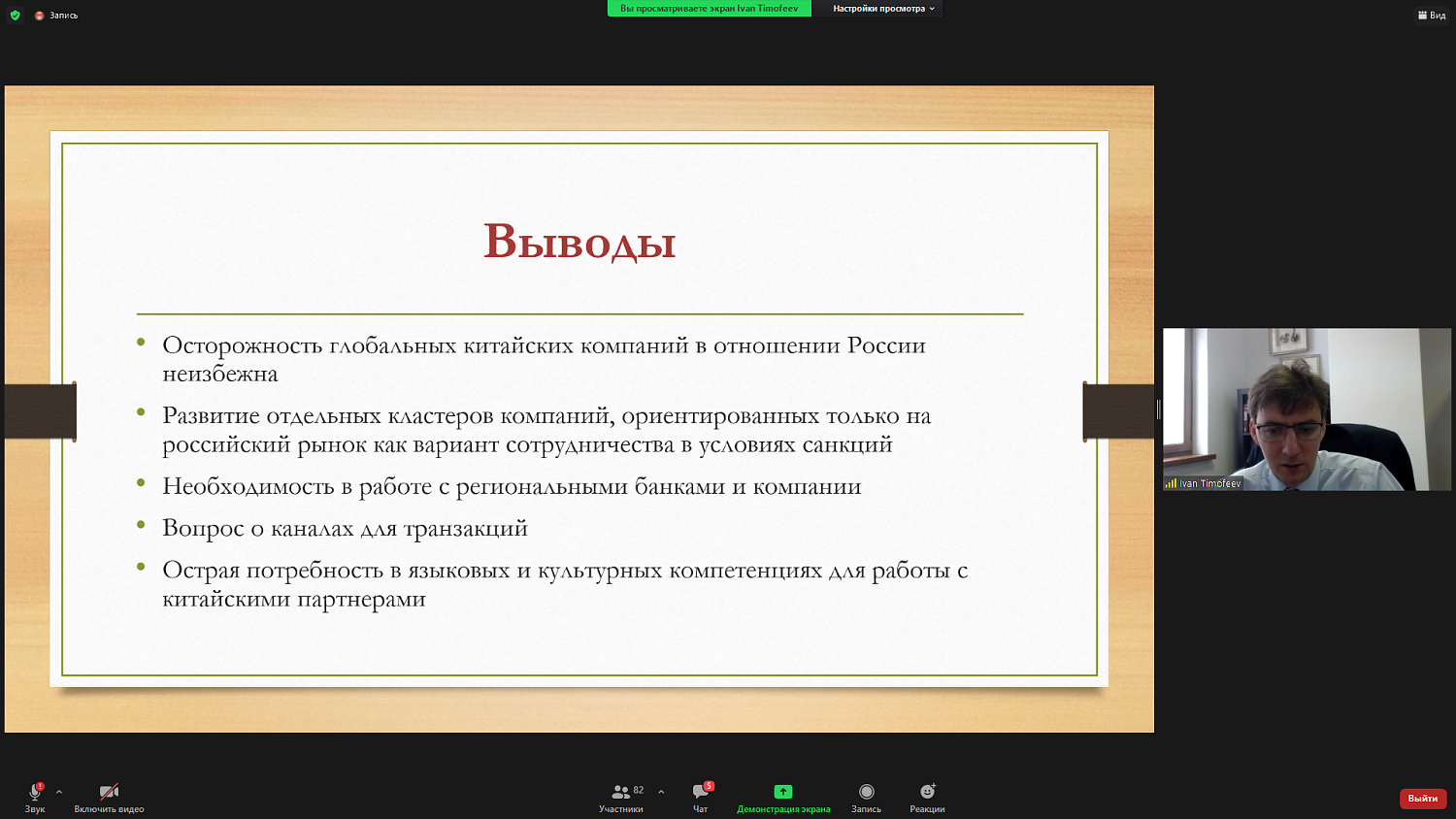This screenshot has height=819, width=1456.
Task: Click the Запись recording control top left
Action: [63, 15]
